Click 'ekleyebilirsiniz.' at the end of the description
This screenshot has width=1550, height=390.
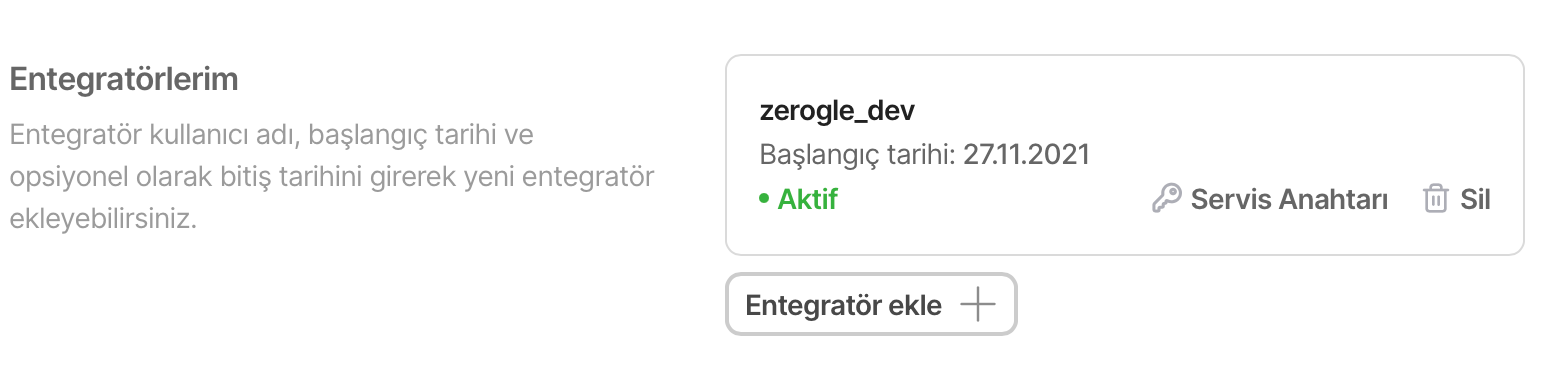pyautogui.click(x=103, y=219)
